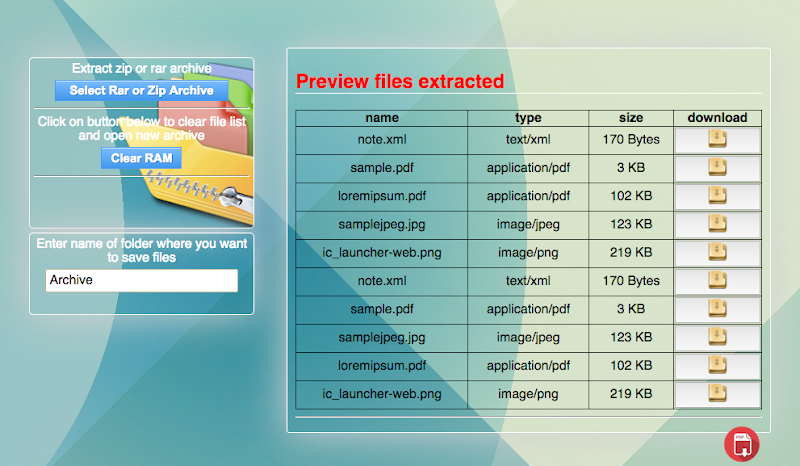The height and width of the screenshot is (466, 800).
Task: Click Select Rar or Zip Archive button
Action: (141, 90)
